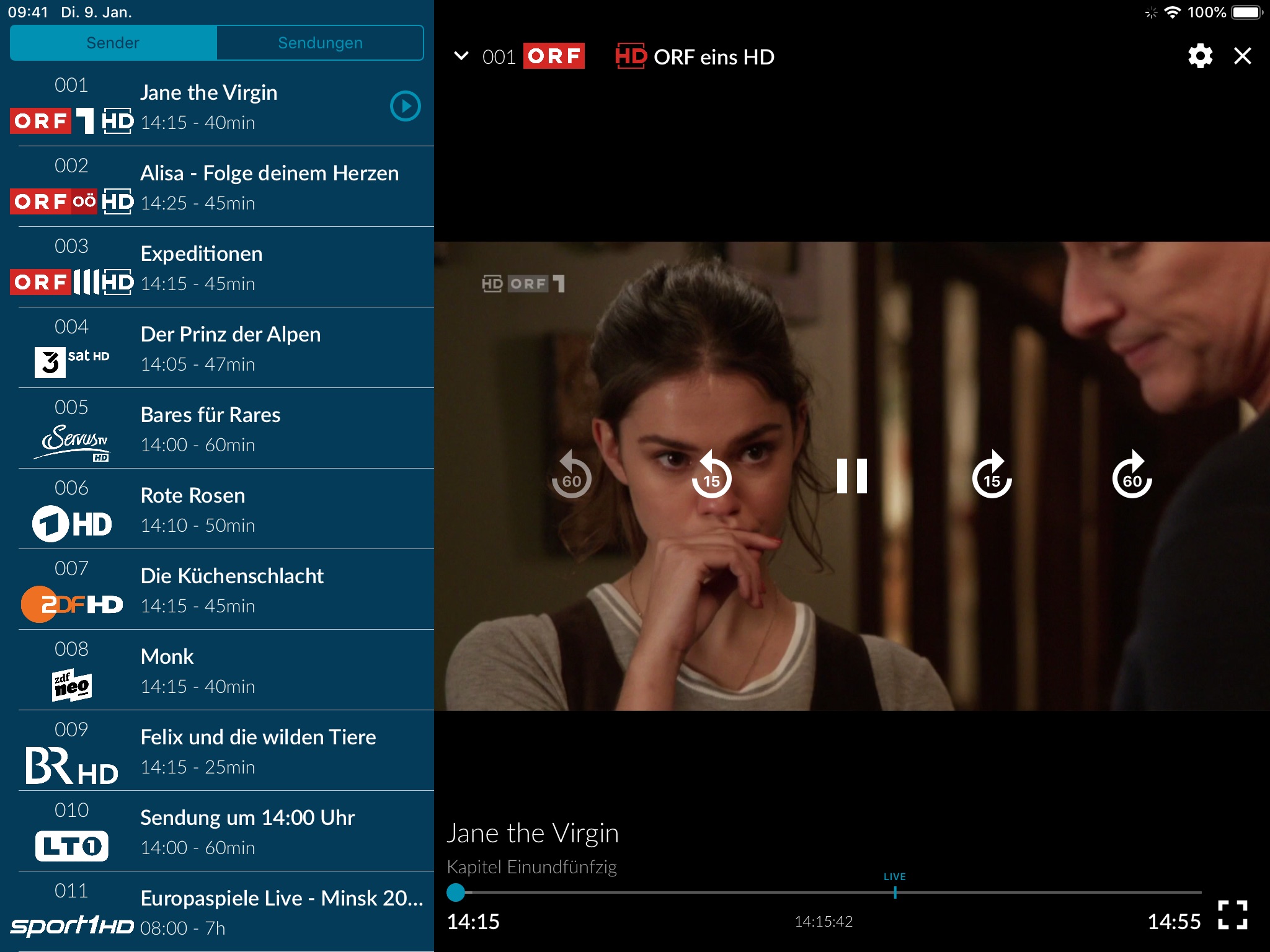Viewport: 1270px width, 952px height.
Task: Click the 08:00 - 7h time for Sport1
Action: [x=183, y=928]
